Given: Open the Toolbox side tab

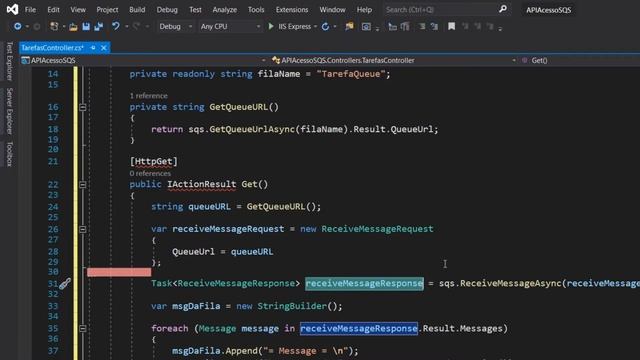Looking at the screenshot, I should click(x=9, y=154).
